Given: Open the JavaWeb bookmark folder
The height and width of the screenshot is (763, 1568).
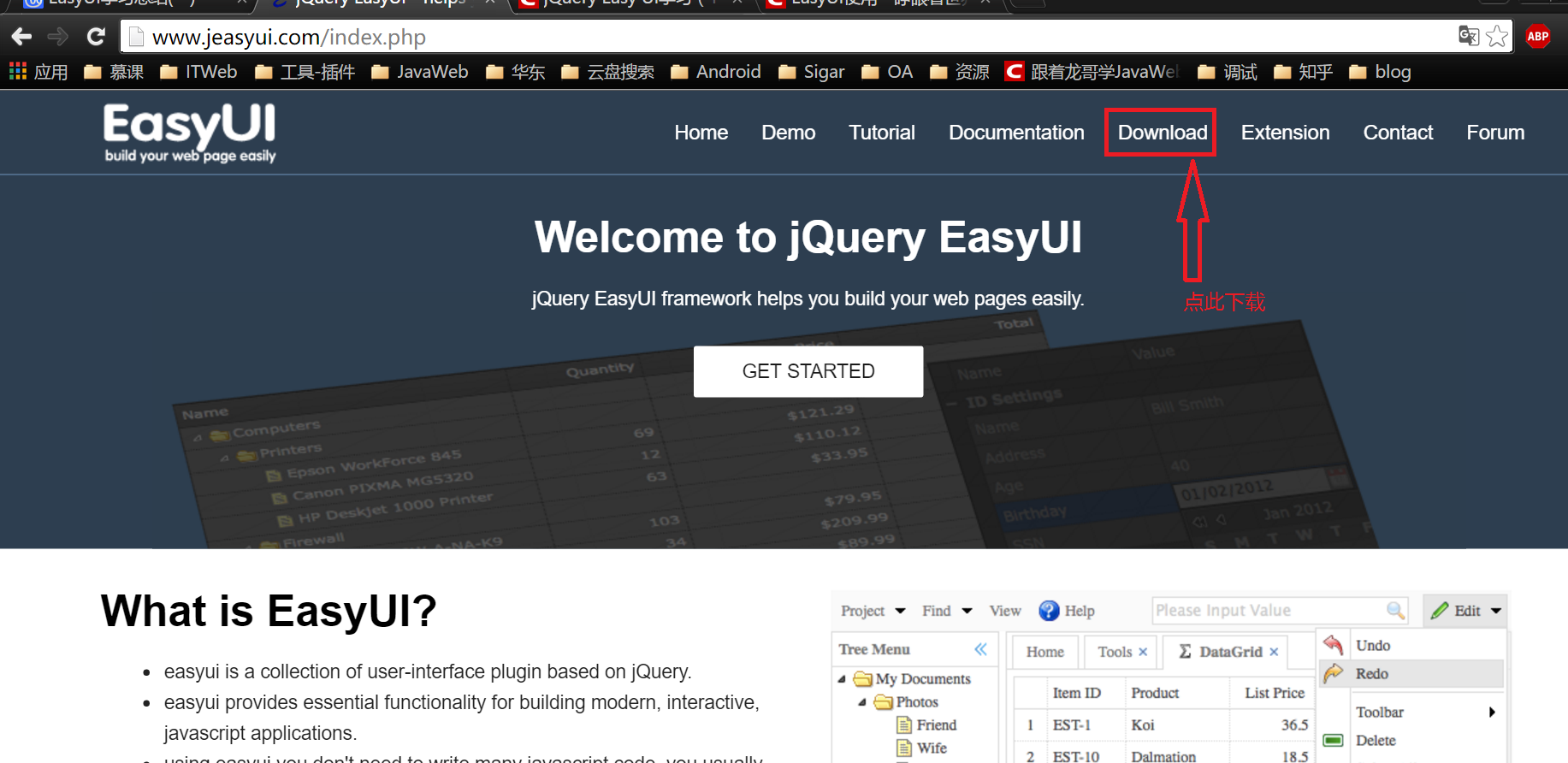Looking at the screenshot, I should click(x=420, y=72).
